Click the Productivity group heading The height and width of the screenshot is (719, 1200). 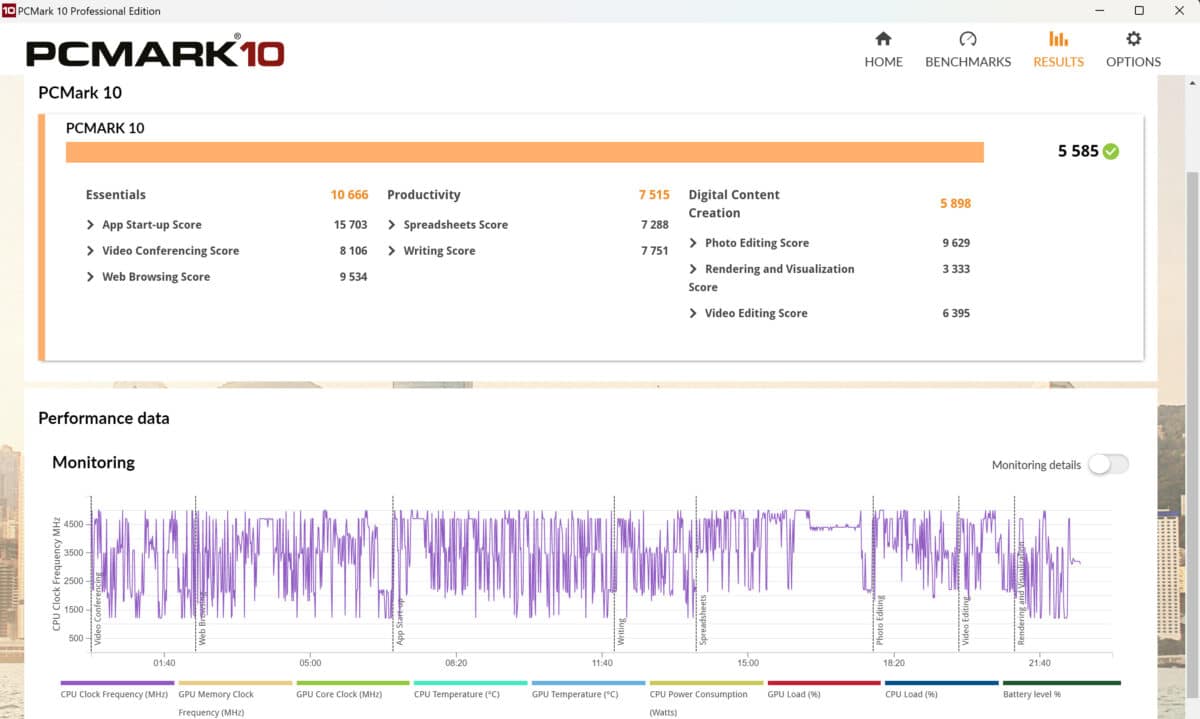[x=424, y=195]
